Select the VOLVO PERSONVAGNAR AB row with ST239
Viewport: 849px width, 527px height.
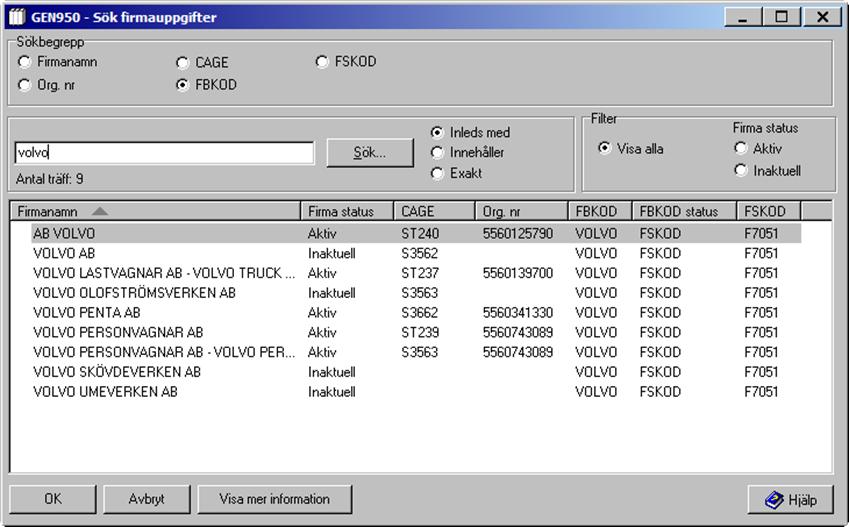pos(416,333)
